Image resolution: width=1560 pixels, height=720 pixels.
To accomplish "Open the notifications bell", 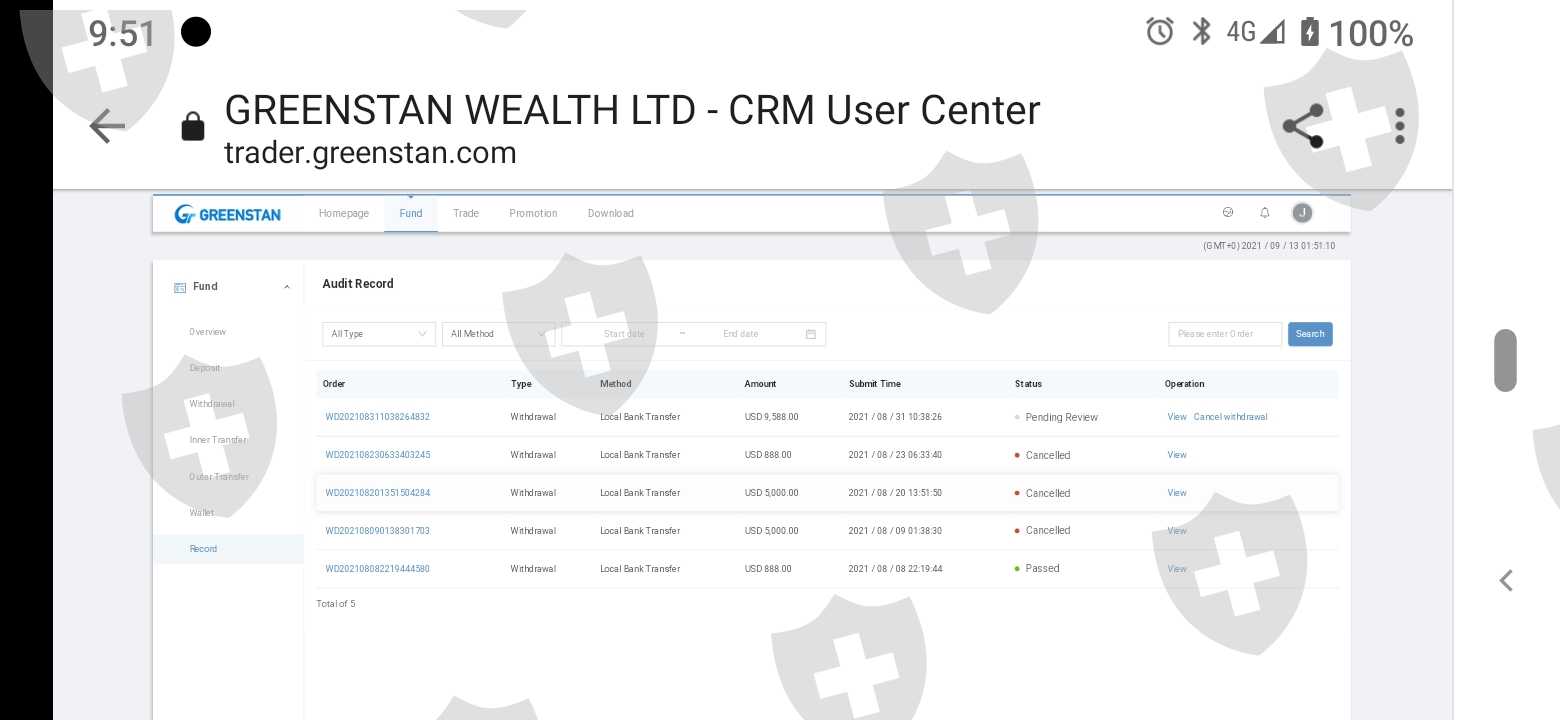I will [1265, 212].
